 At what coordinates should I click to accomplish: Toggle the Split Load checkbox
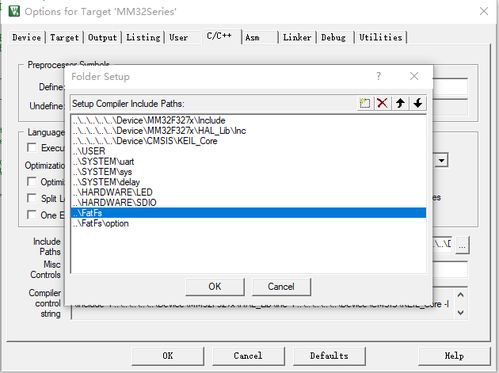click(x=32, y=198)
